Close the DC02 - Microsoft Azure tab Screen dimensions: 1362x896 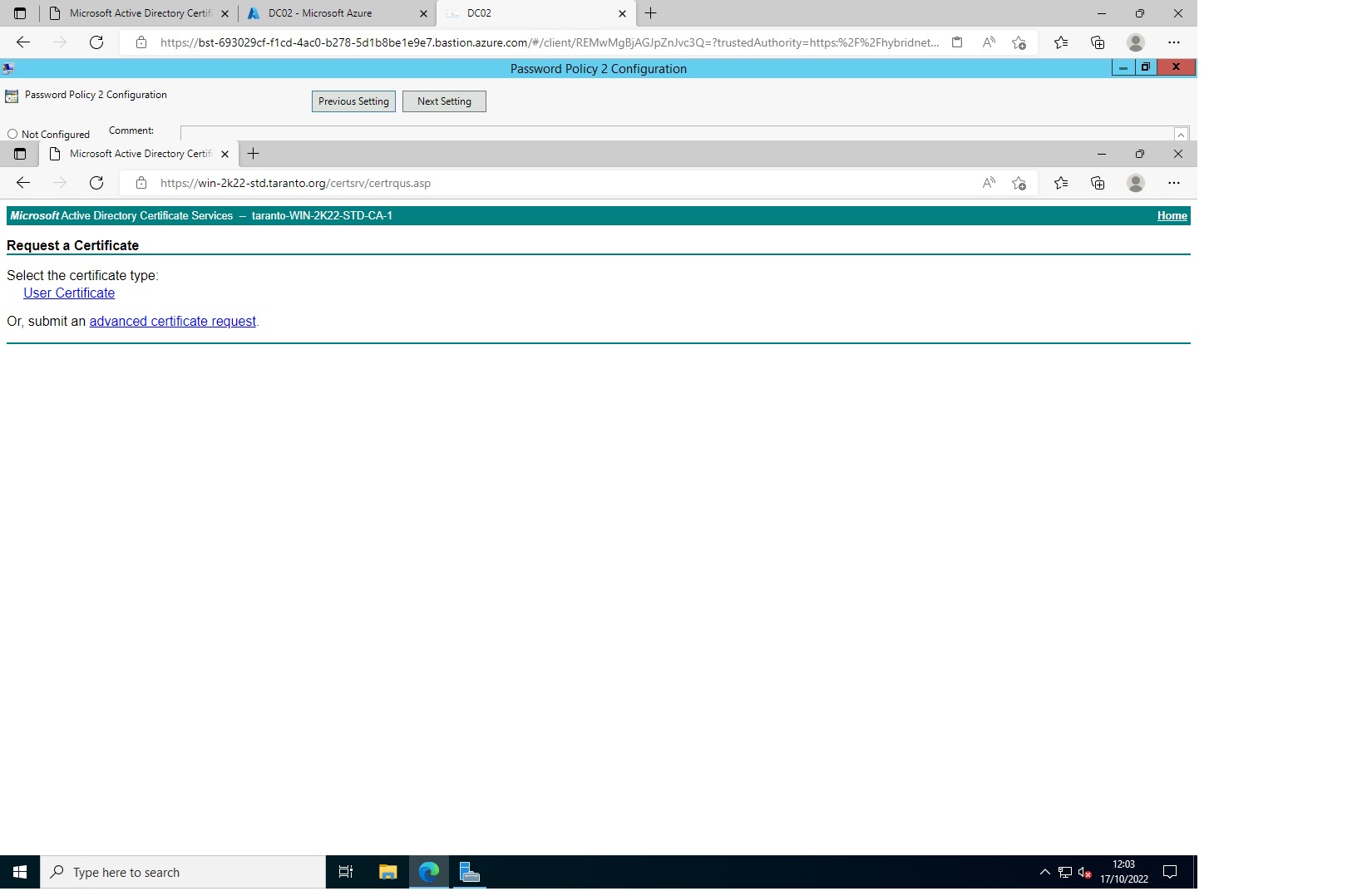pos(423,13)
